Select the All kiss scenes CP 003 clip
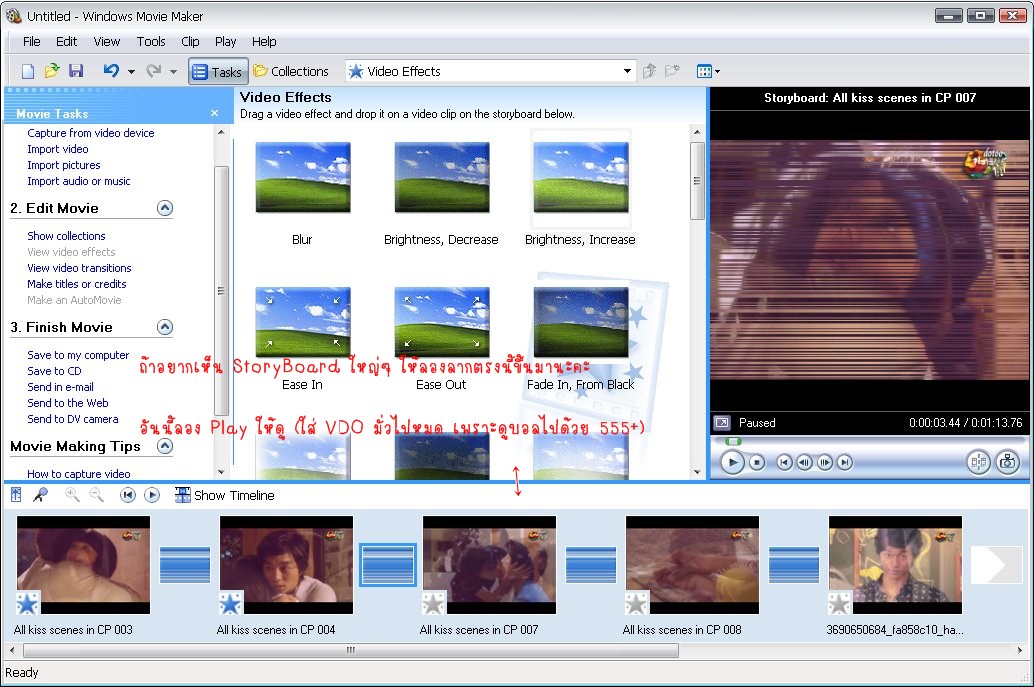The width and height of the screenshot is (1034, 687). [x=84, y=564]
